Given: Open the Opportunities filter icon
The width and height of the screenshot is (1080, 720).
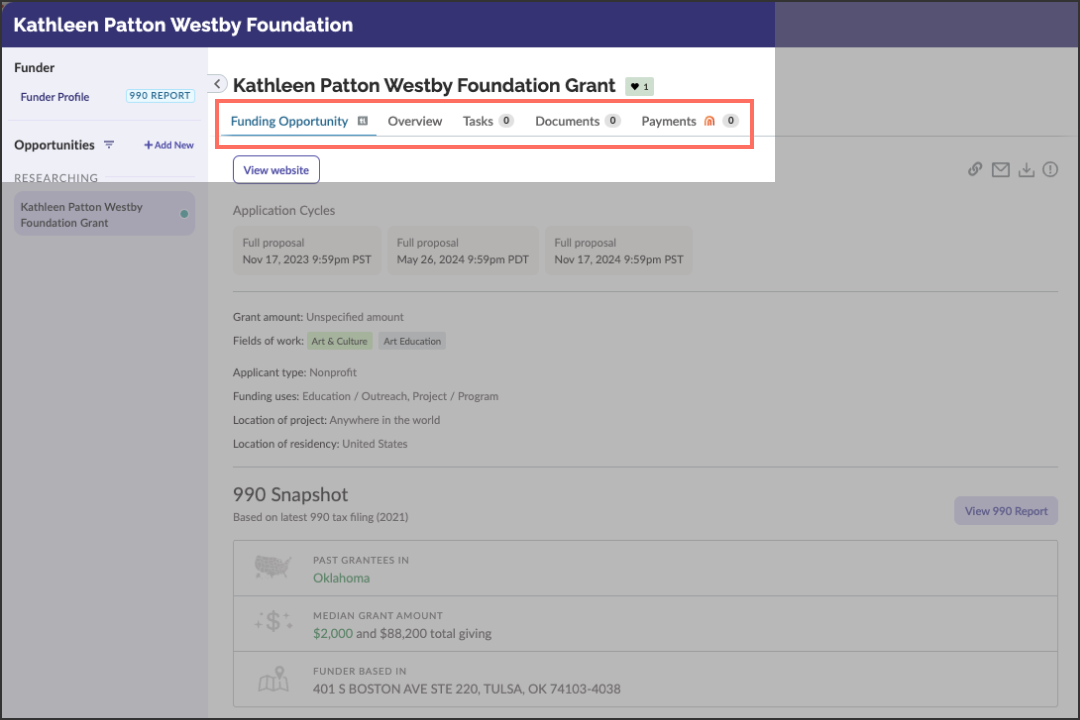Looking at the screenshot, I should point(107,145).
